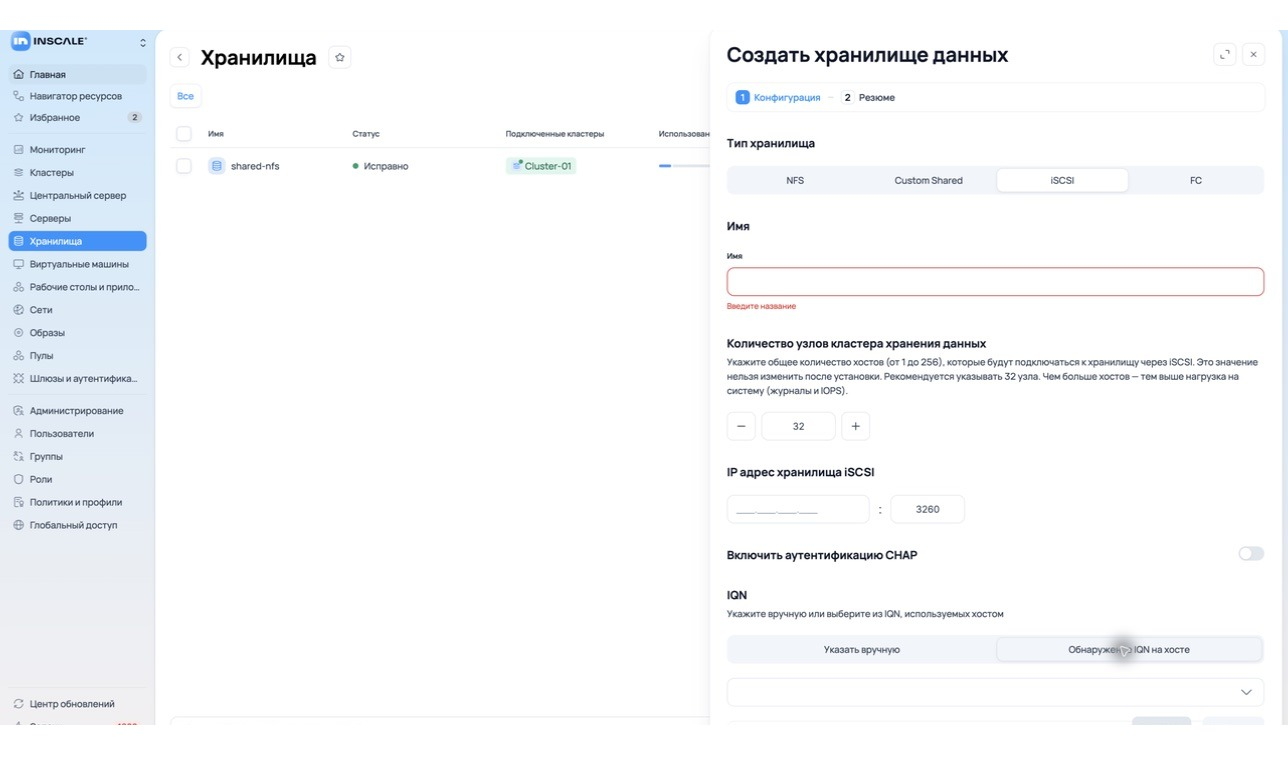This screenshot has width=1288, height=768.
Task: Open Образы section
Action: (77, 333)
